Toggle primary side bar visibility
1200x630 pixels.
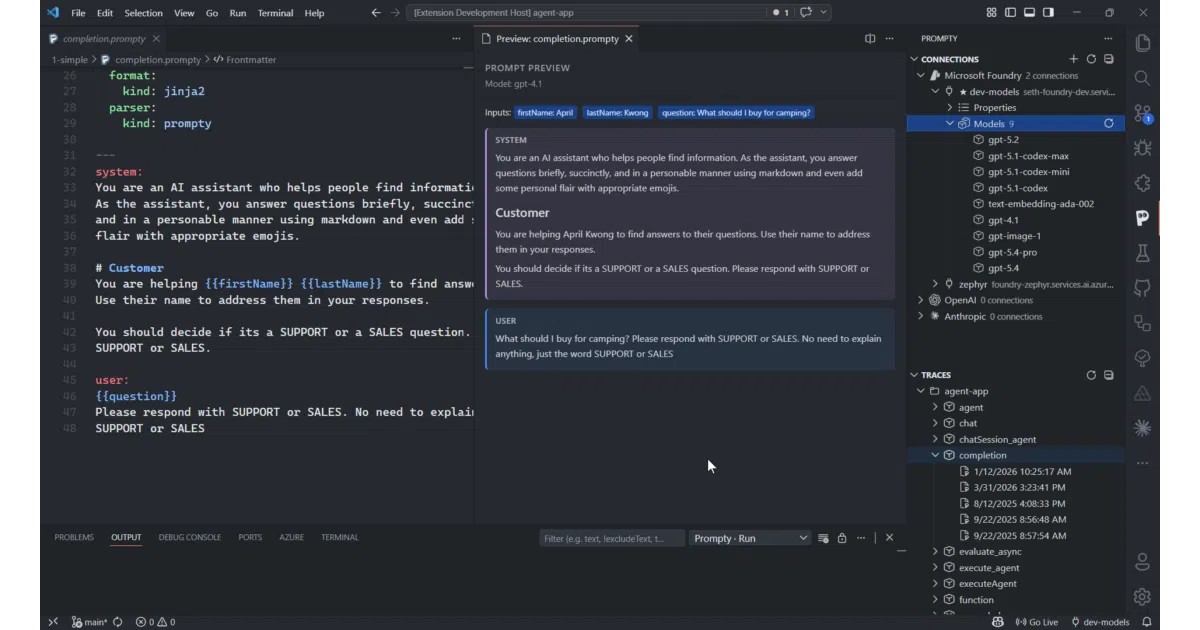click(x=1010, y=13)
